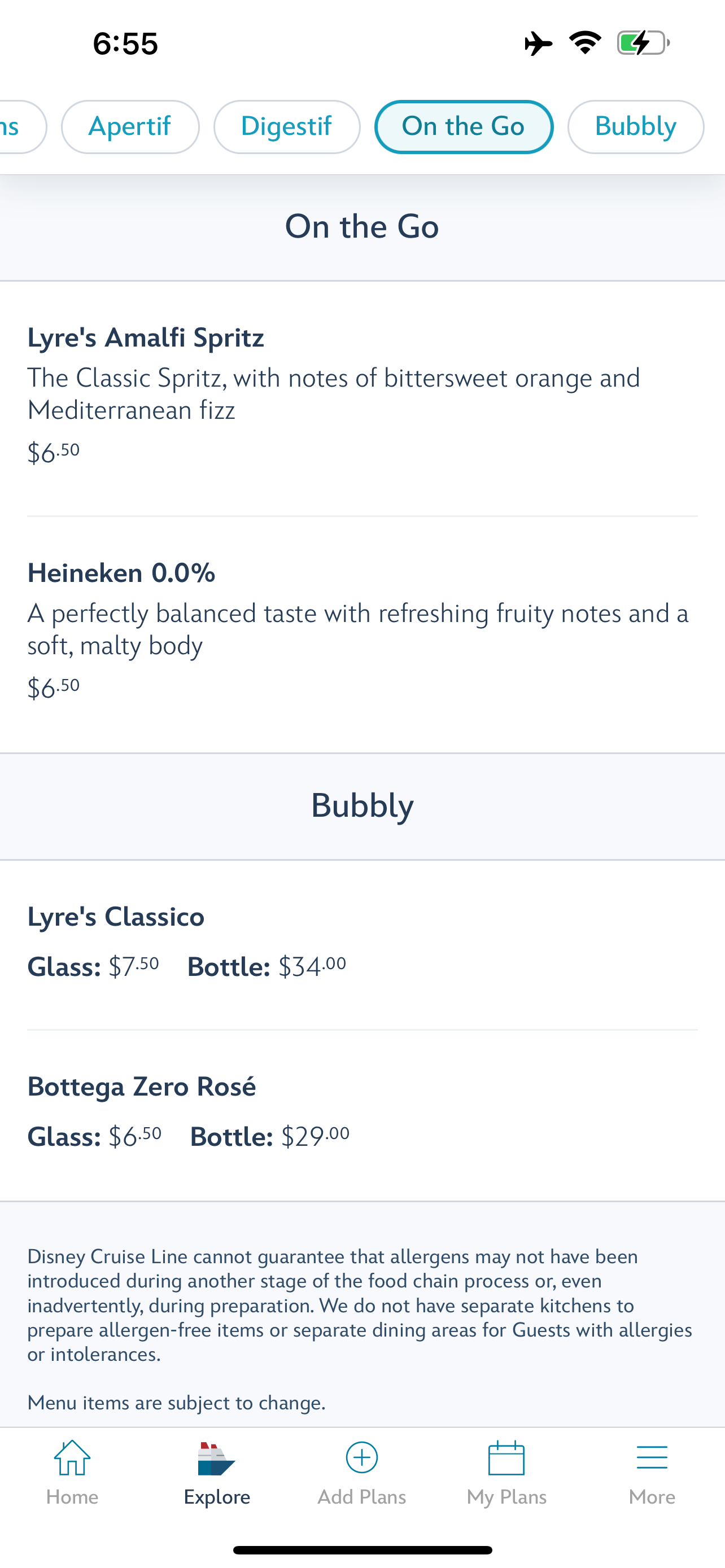The height and width of the screenshot is (1568, 725).
Task: Tap the On the Go section heading
Action: point(362,226)
